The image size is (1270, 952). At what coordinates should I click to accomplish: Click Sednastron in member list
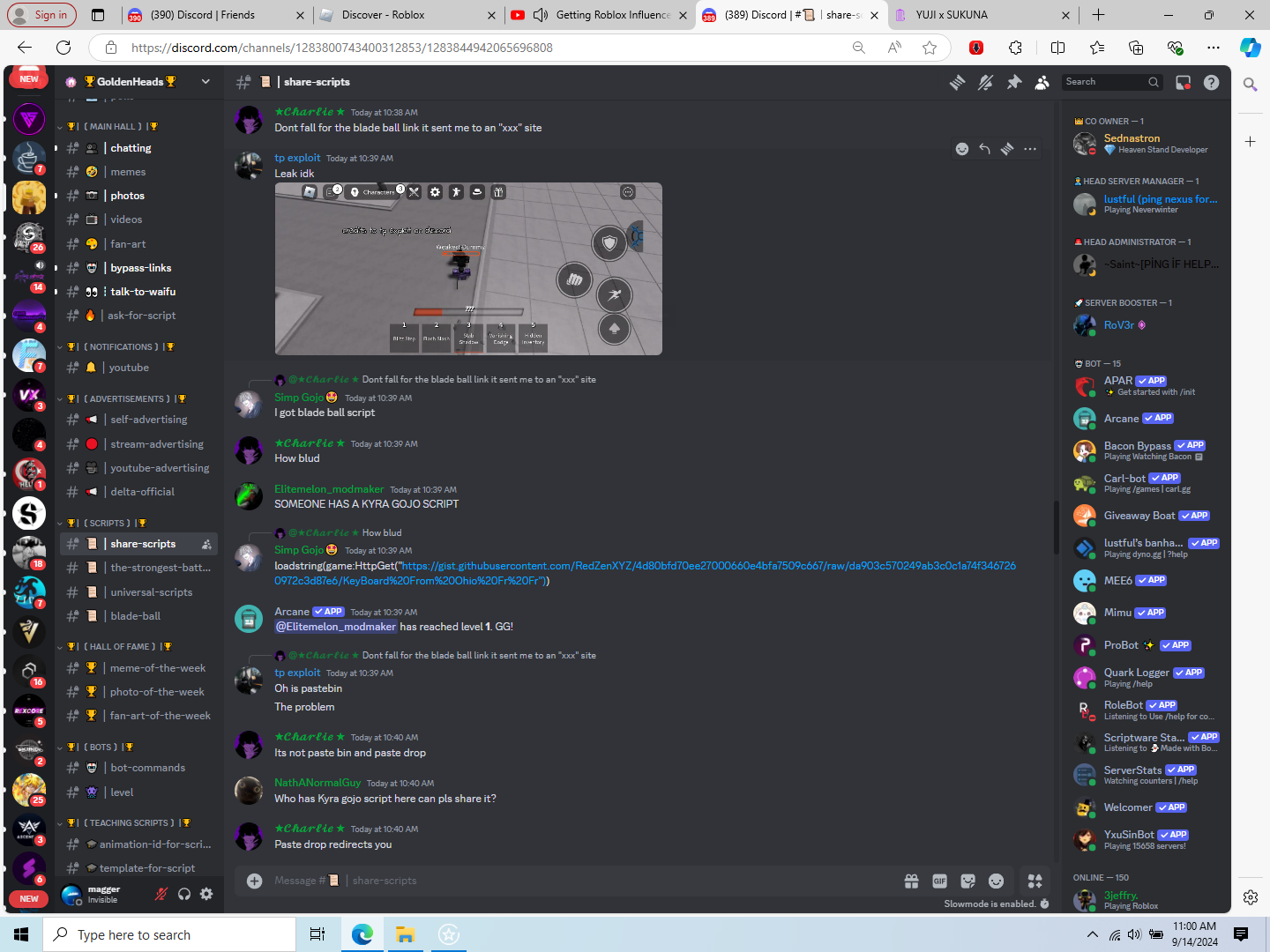1147,143
